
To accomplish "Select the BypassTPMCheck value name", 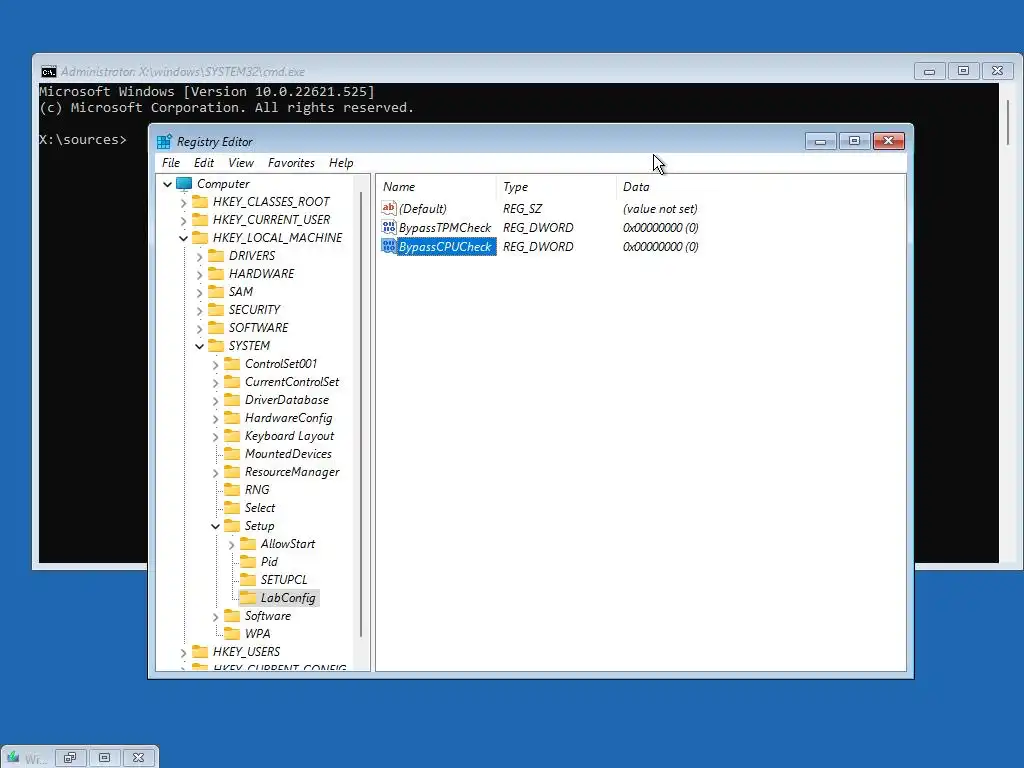I will point(445,227).
